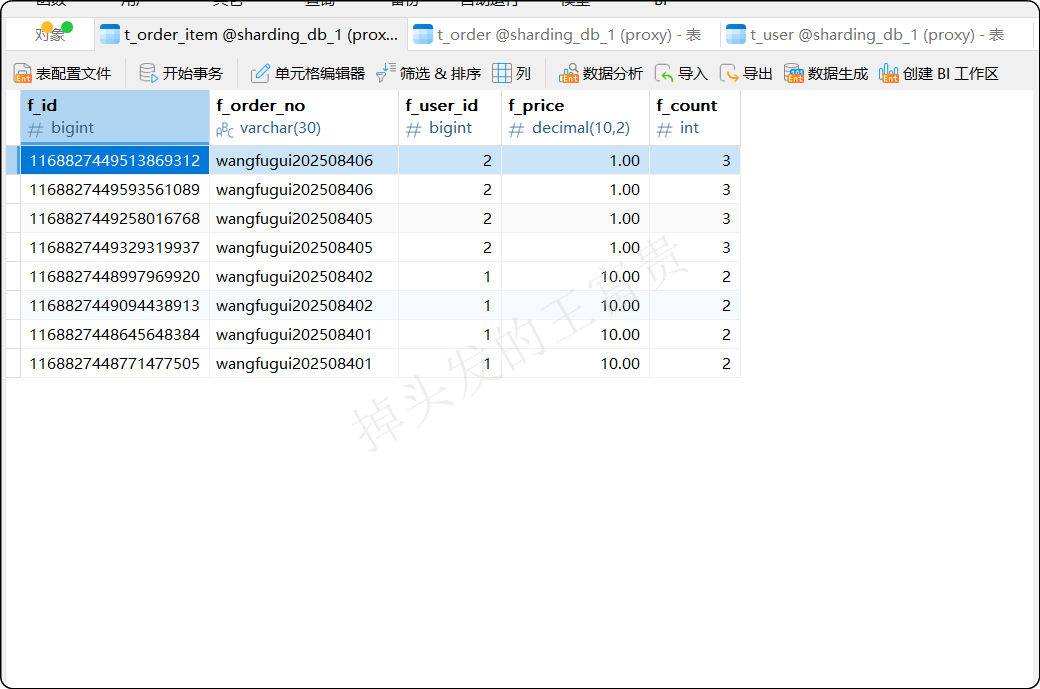
Task: Switch to the 对象 tab
Action: click(50, 34)
